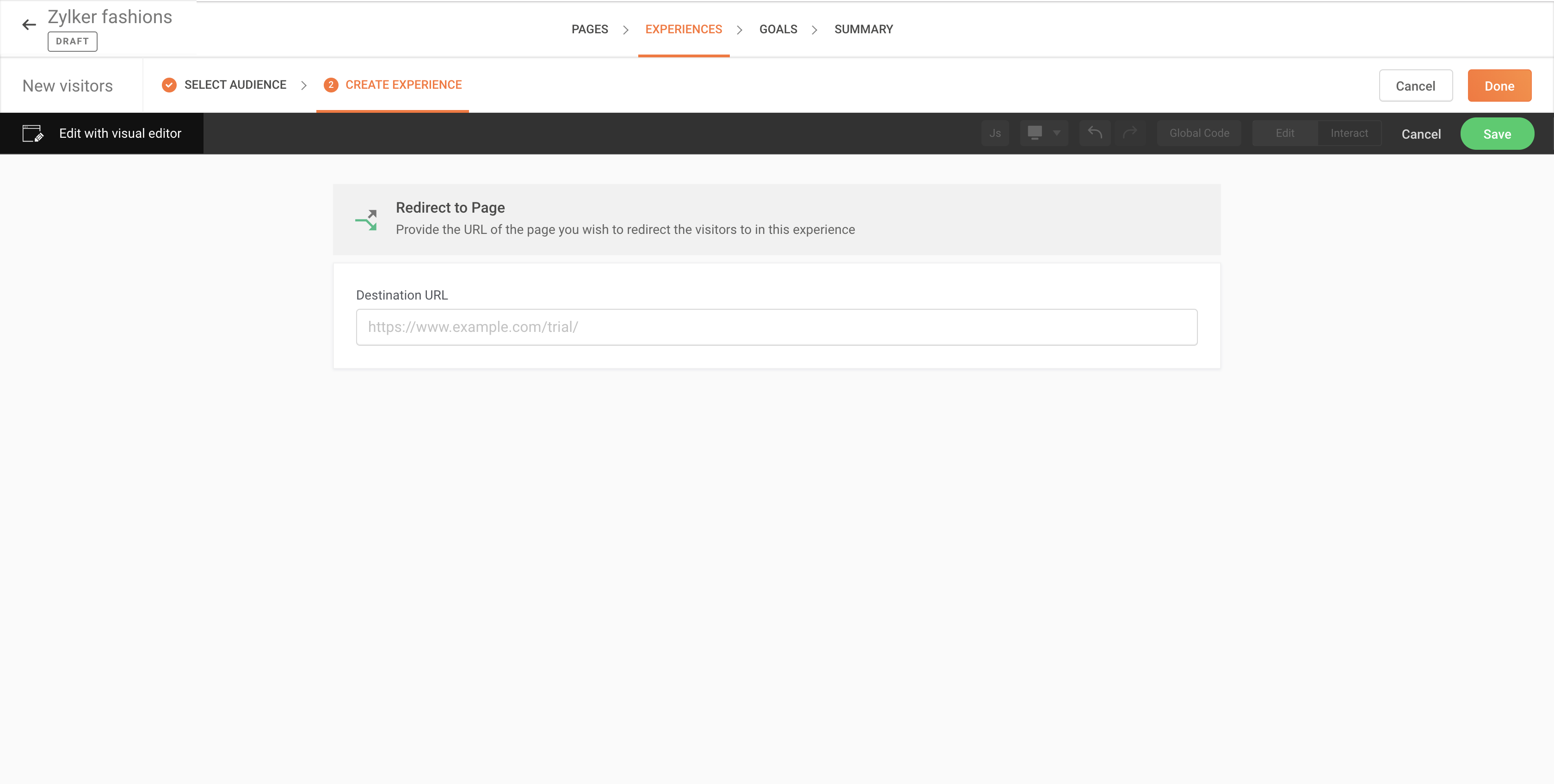This screenshot has width=1554, height=784.
Task: Click the Redirect to Page arrows icon
Action: 366,220
